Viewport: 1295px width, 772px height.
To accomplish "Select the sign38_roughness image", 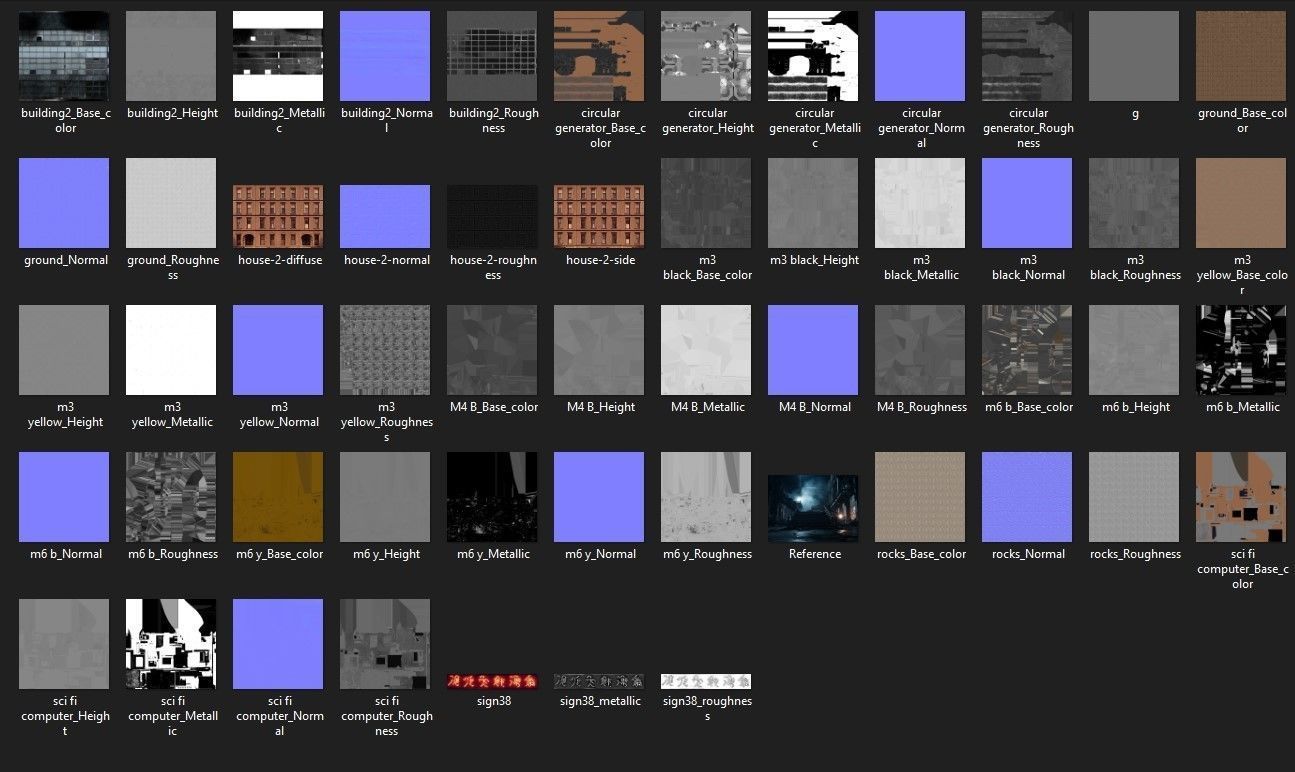I will coord(706,682).
